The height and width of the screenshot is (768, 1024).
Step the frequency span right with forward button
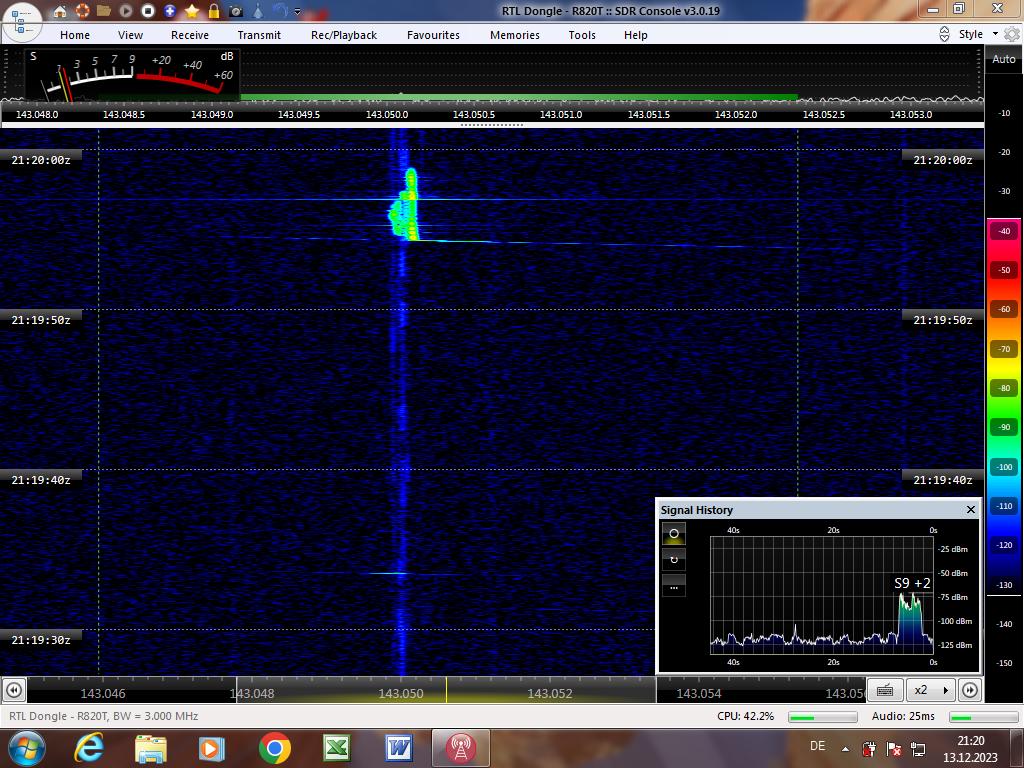click(x=970, y=690)
